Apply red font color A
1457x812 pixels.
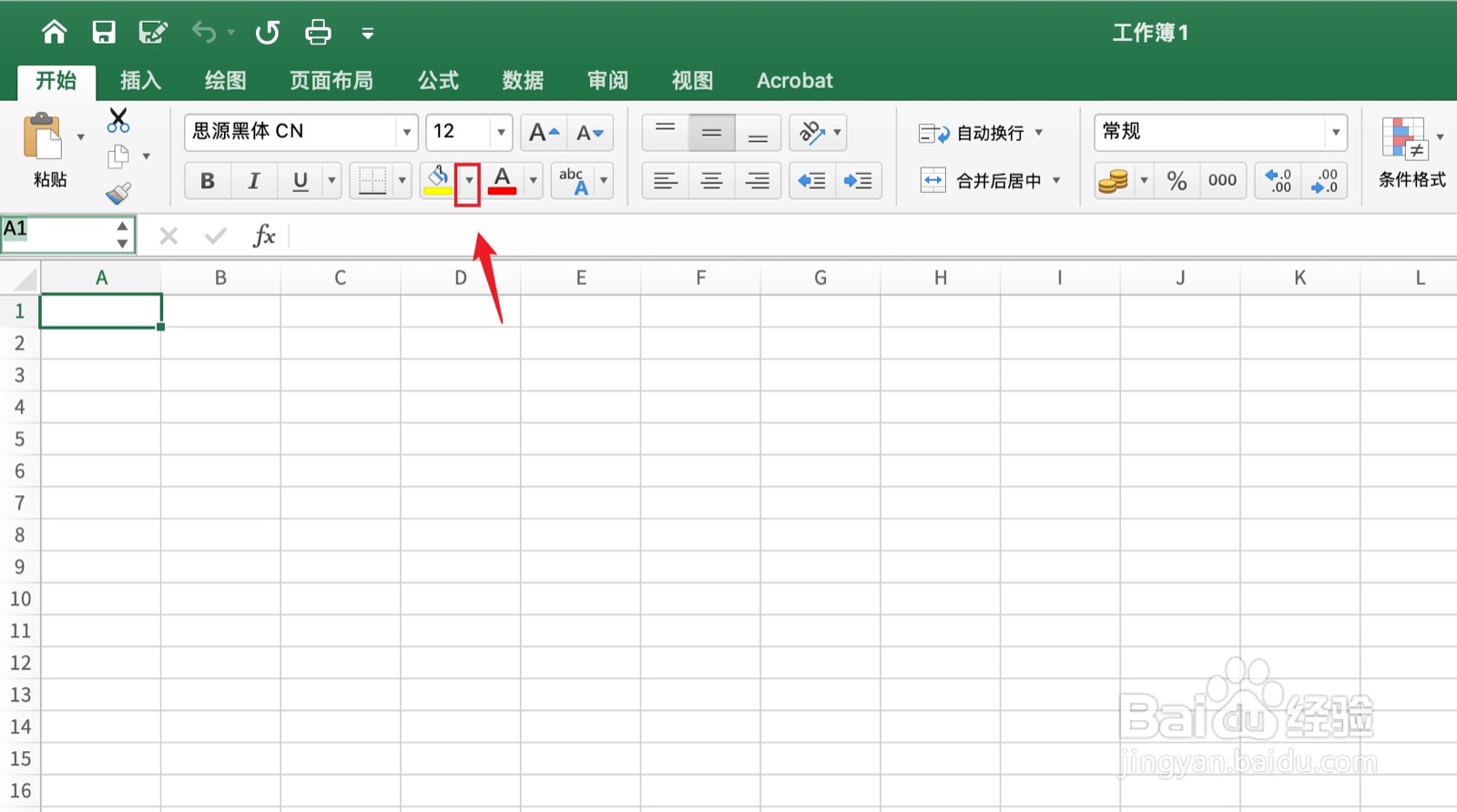click(x=503, y=181)
